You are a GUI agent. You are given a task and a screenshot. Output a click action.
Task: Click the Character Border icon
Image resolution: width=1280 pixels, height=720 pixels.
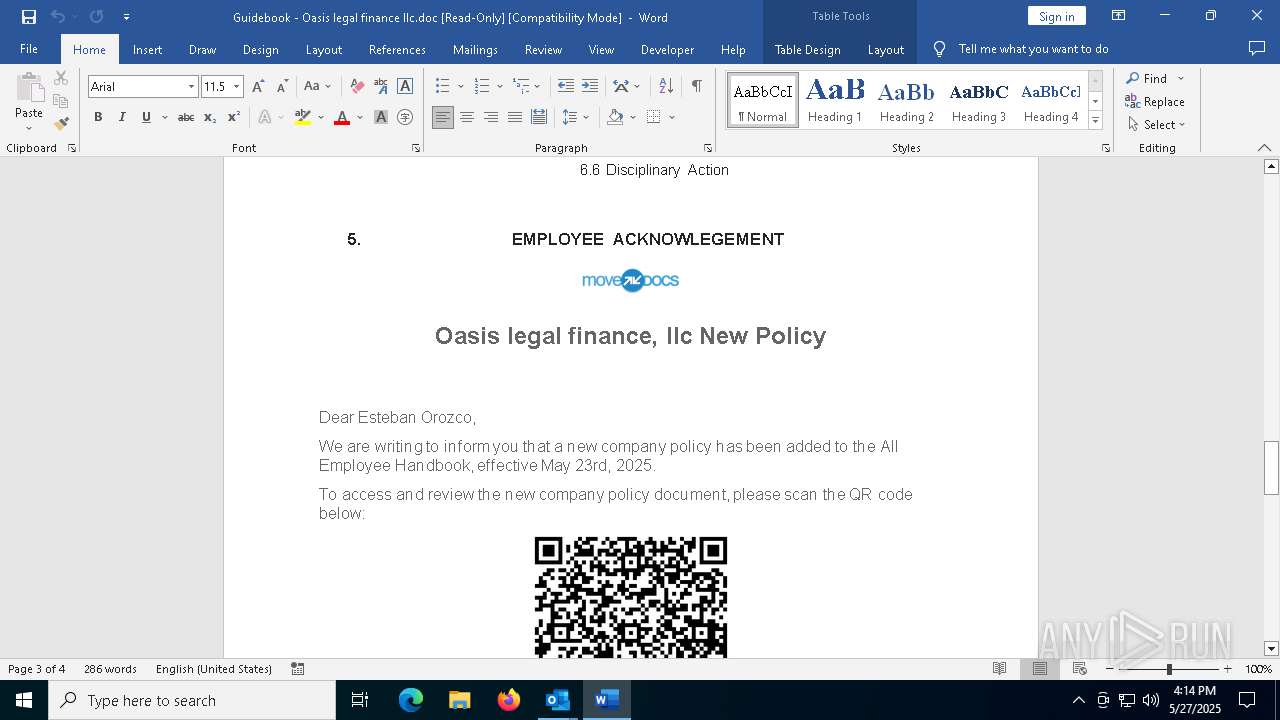tap(405, 87)
